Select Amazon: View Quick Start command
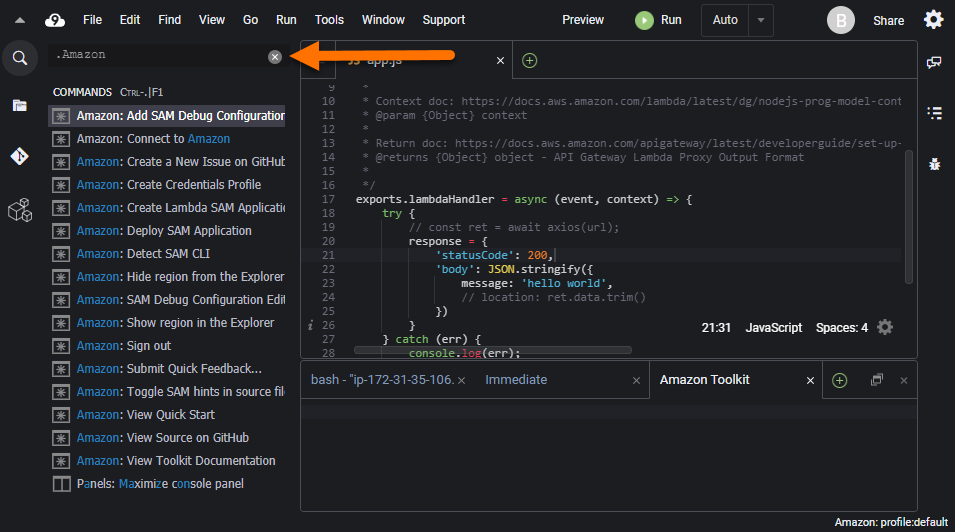Image resolution: width=955 pixels, height=532 pixels. (x=166, y=415)
